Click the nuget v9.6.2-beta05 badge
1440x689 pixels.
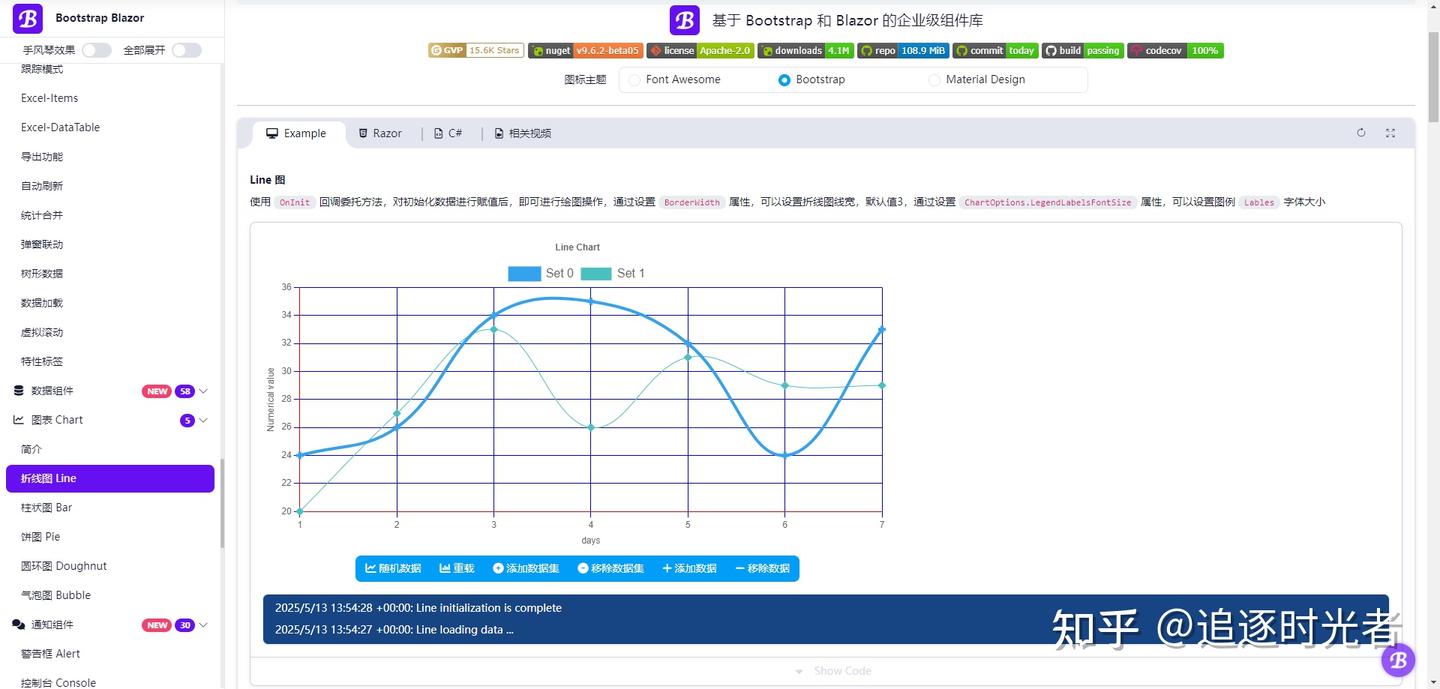(586, 50)
